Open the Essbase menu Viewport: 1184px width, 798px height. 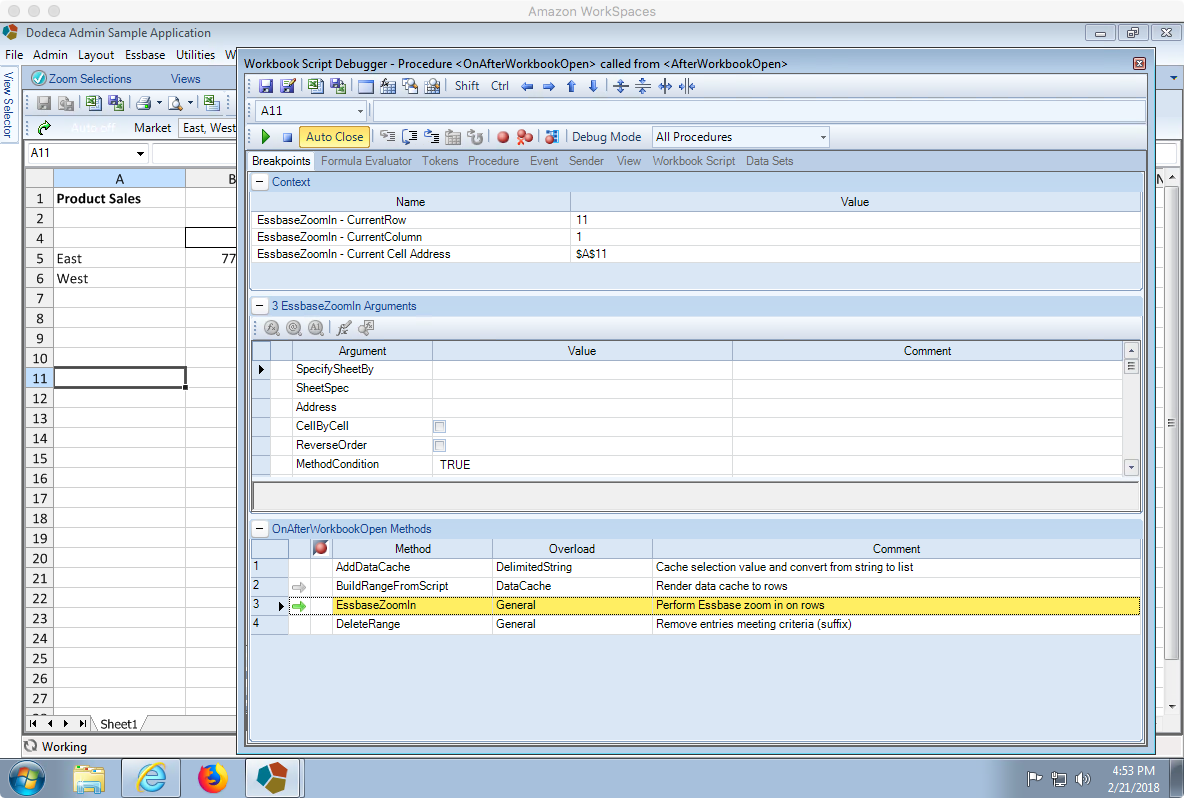pyautogui.click(x=145, y=54)
